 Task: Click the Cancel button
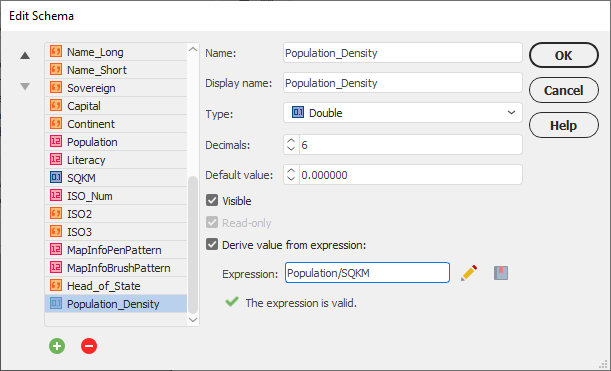click(563, 90)
